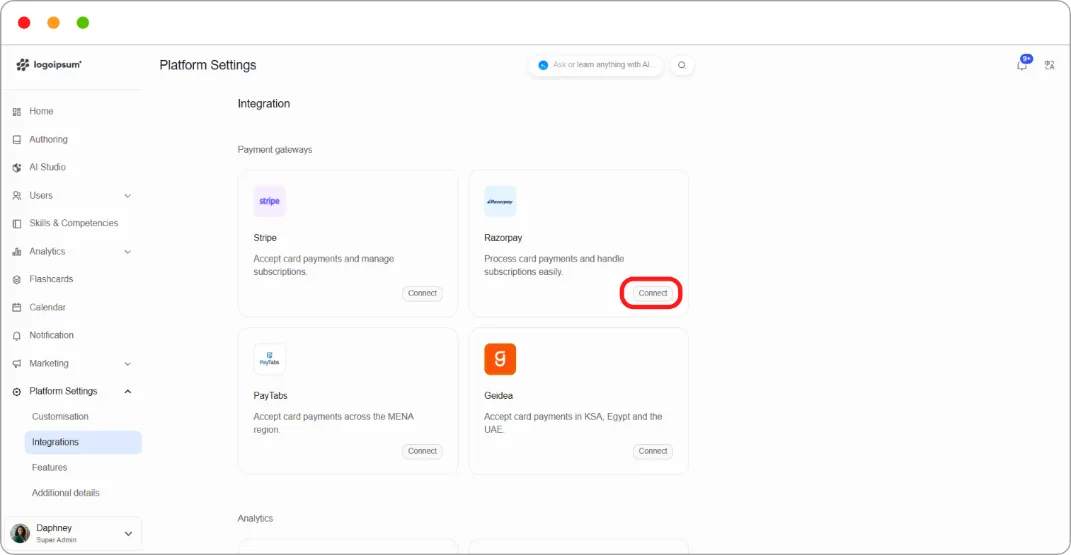Click the Authoring book icon

pyautogui.click(x=17, y=140)
